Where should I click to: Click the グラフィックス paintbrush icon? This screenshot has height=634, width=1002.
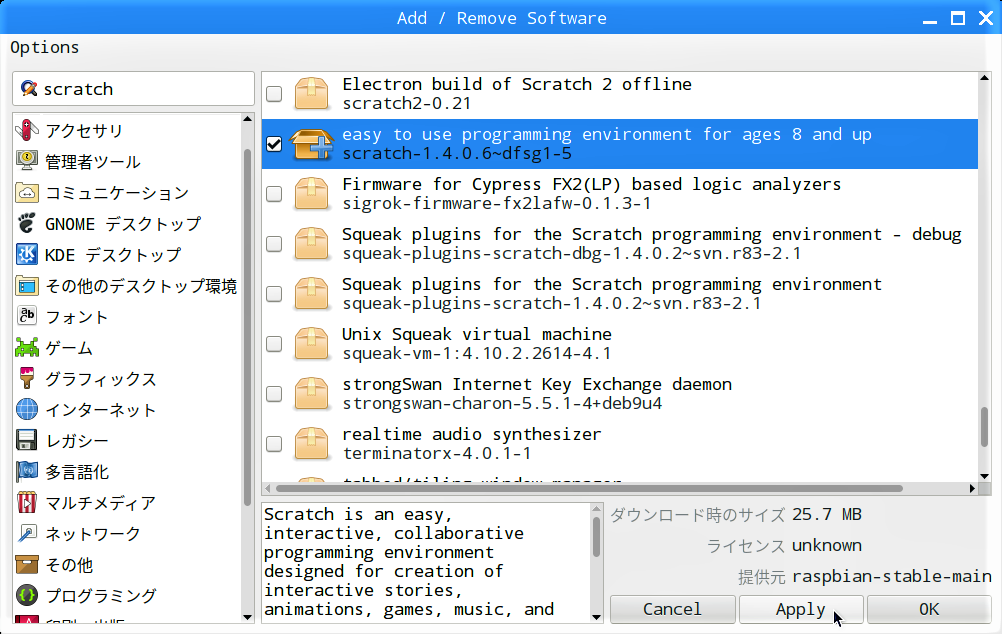(x=27, y=378)
